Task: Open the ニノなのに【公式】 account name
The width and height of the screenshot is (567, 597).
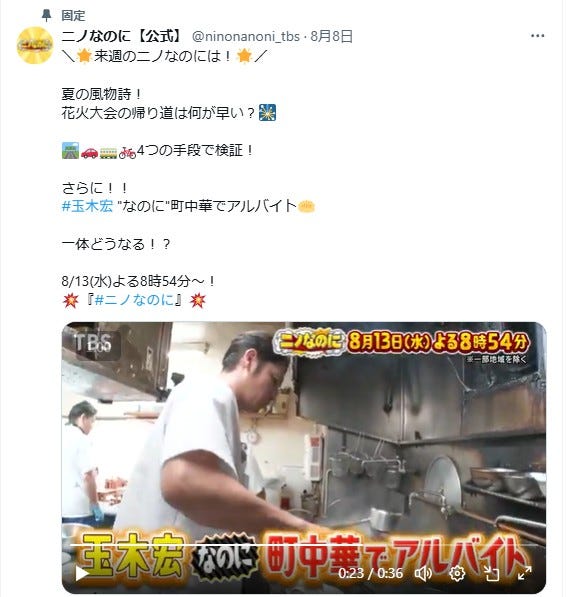Action: tap(123, 37)
